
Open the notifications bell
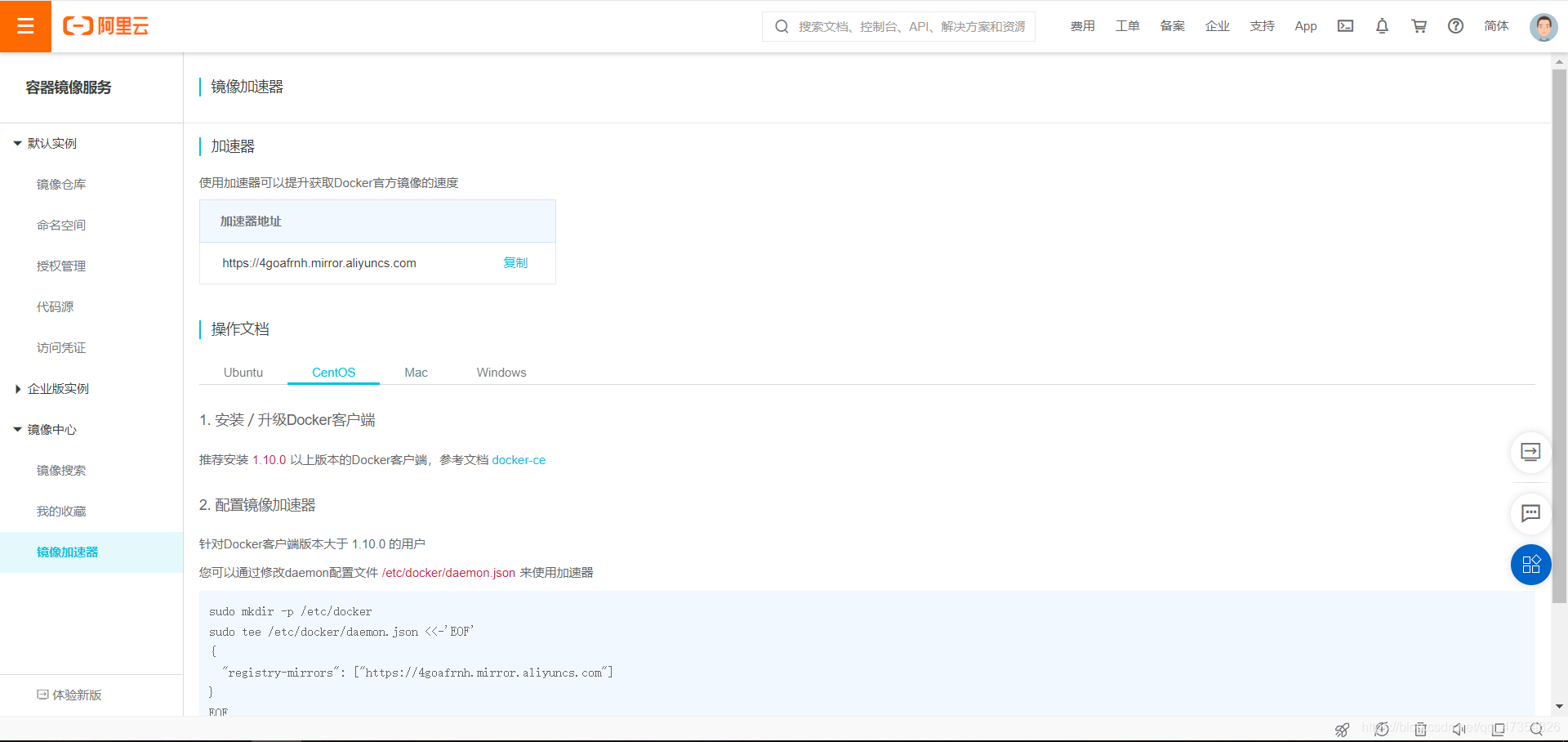click(1382, 26)
